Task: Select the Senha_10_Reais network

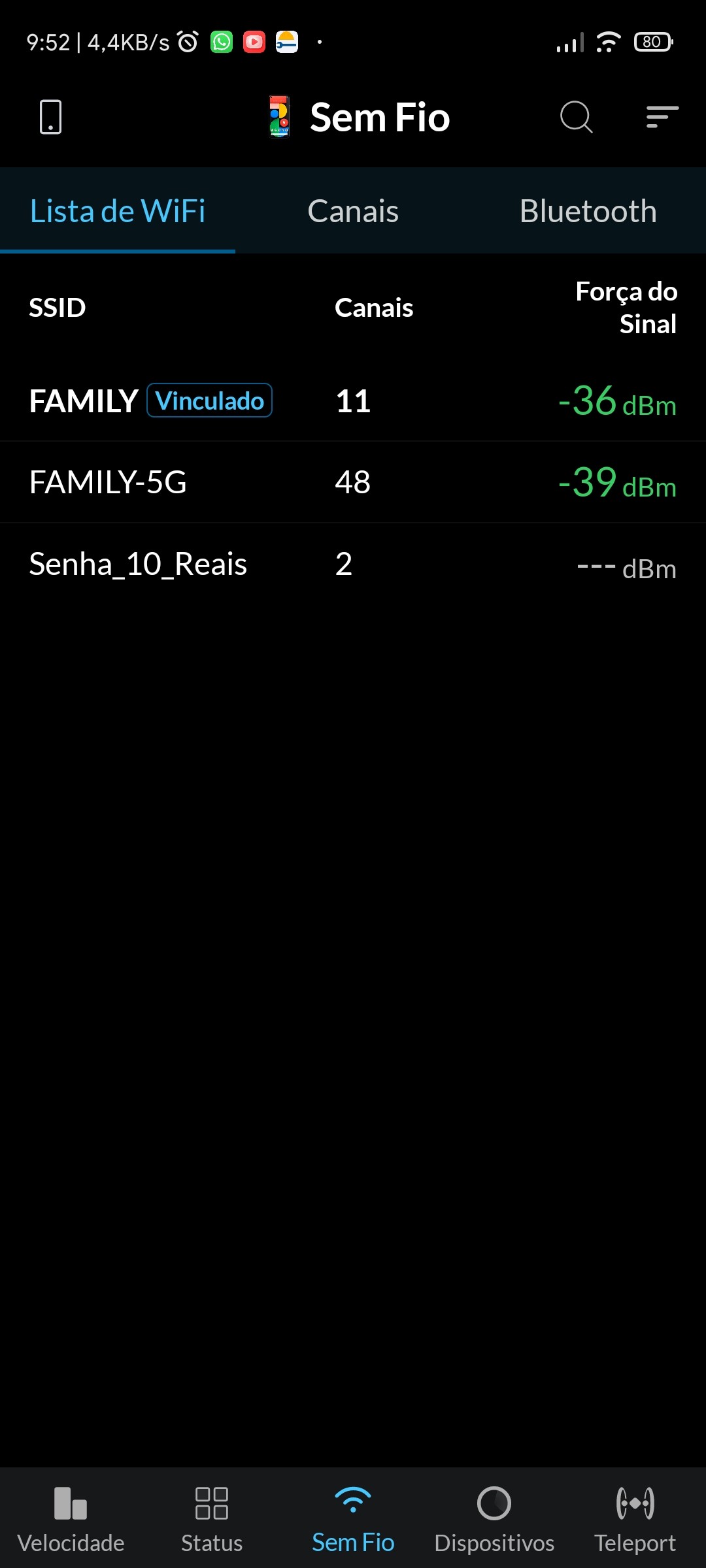Action: click(x=353, y=564)
